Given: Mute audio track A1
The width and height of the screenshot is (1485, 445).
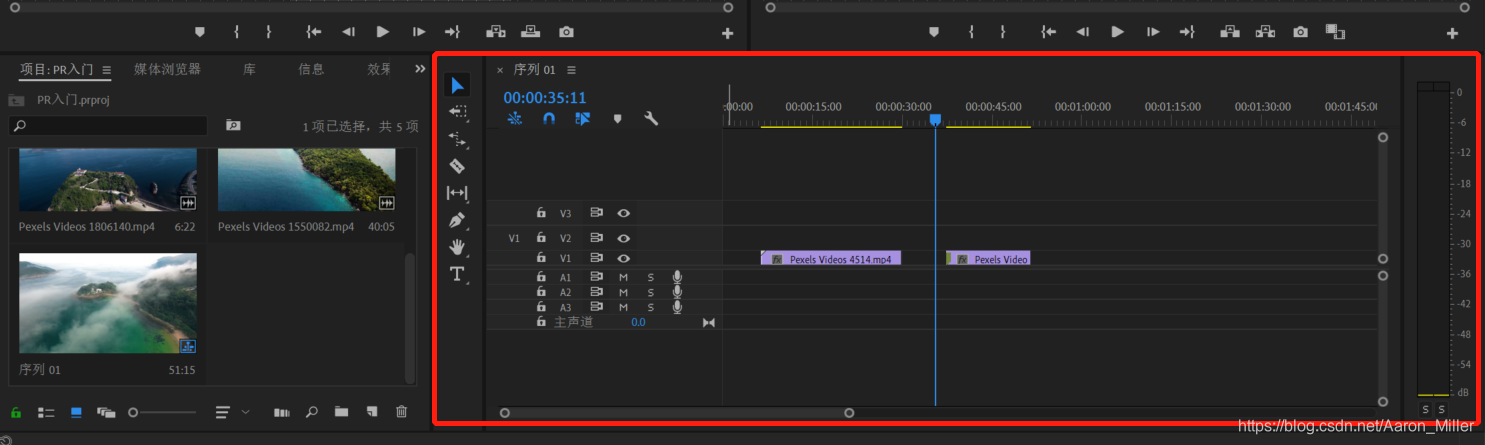Looking at the screenshot, I should click(x=623, y=277).
